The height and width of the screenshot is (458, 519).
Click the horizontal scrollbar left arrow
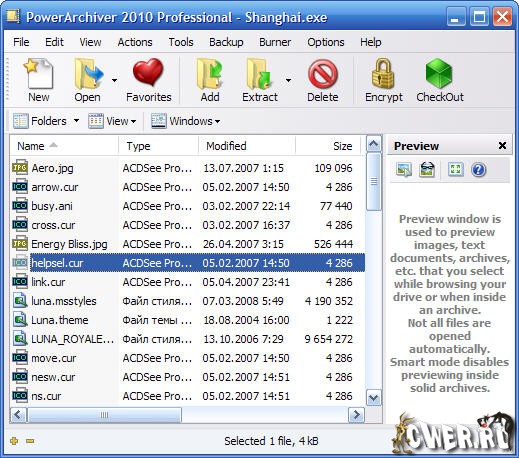coord(17,415)
